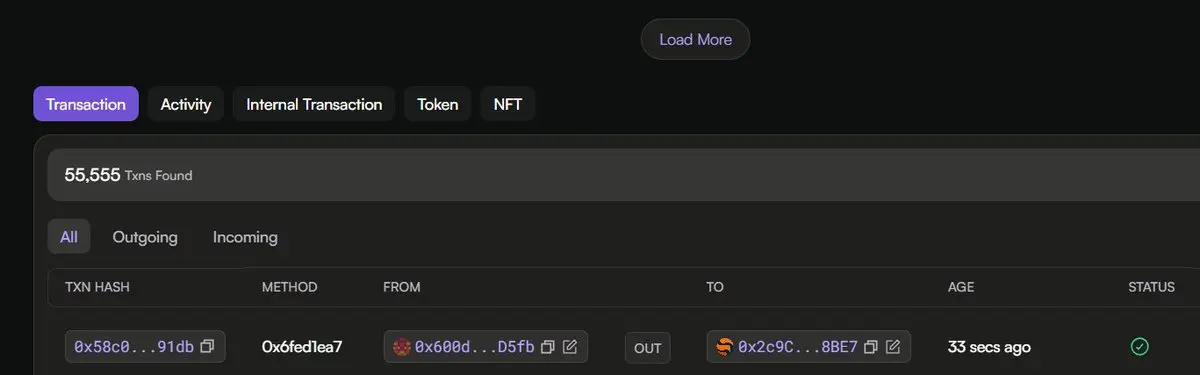This screenshot has height=375, width=1200.
Task: Filter by Incoming transactions
Action: pos(245,237)
